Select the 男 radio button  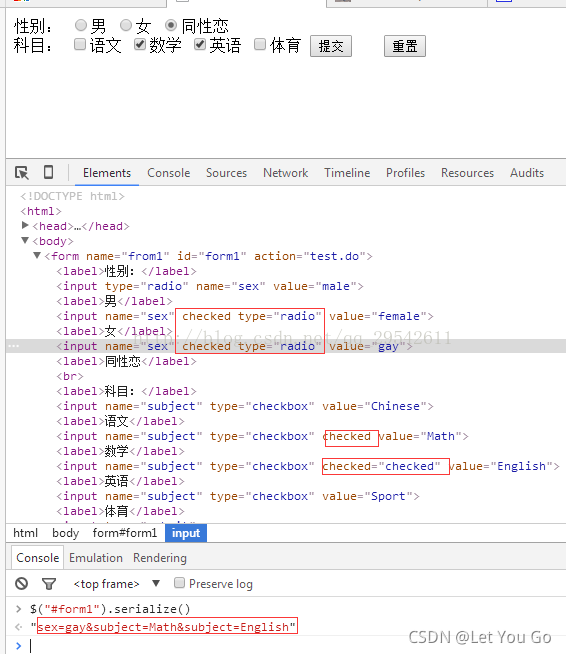(81, 25)
